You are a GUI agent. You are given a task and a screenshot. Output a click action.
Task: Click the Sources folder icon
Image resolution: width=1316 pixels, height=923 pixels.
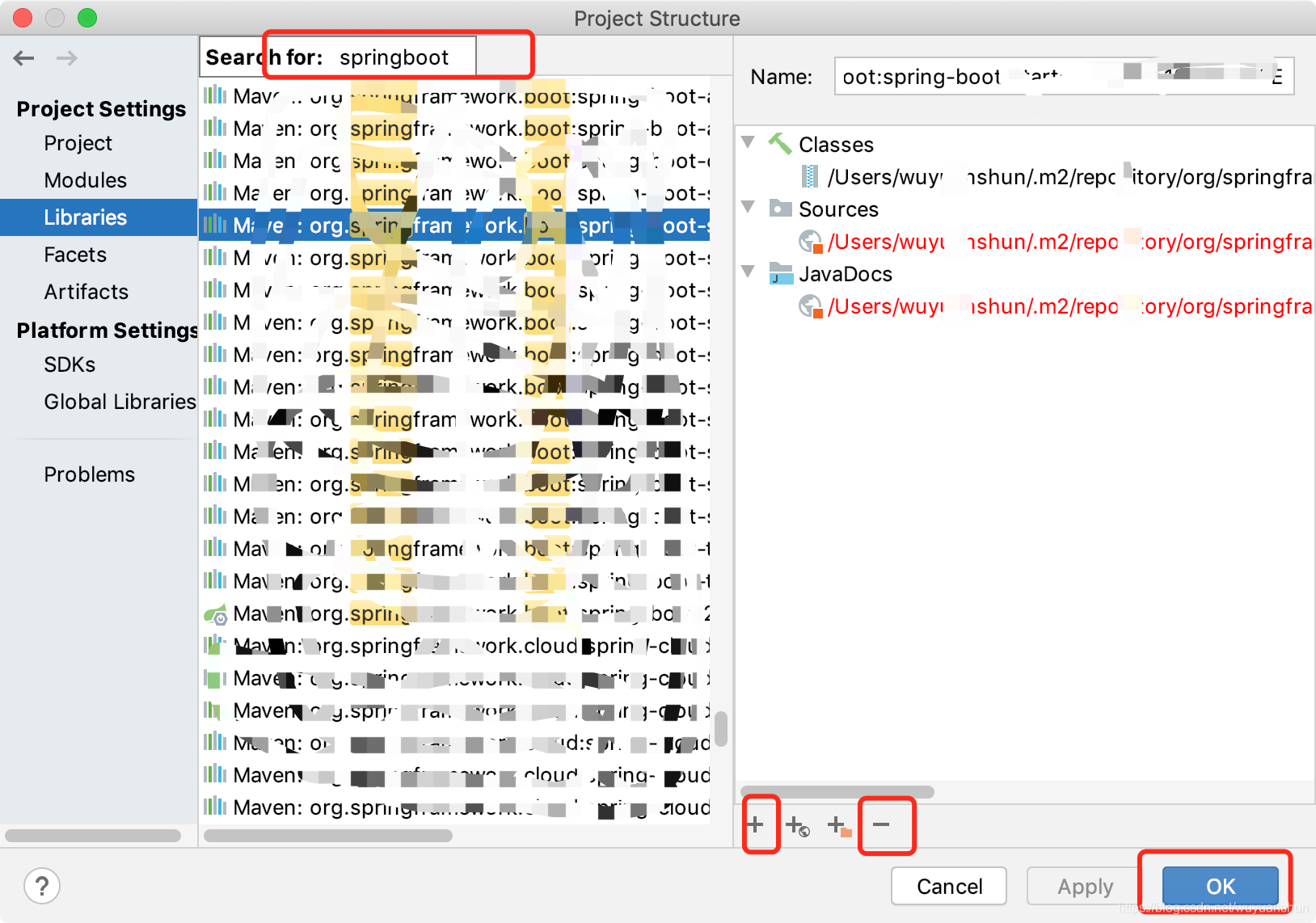point(780,209)
